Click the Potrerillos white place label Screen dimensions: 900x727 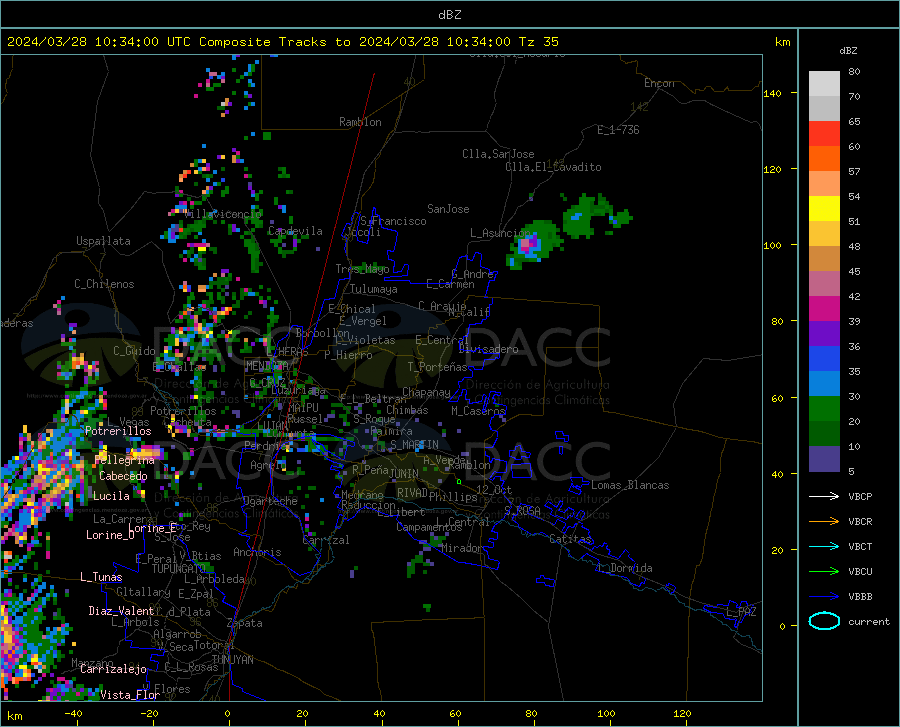tap(118, 431)
